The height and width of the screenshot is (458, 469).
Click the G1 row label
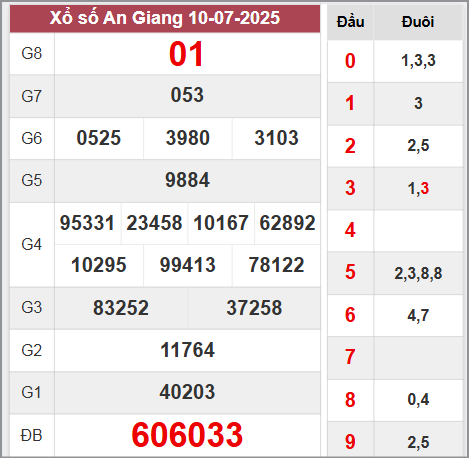(32, 392)
